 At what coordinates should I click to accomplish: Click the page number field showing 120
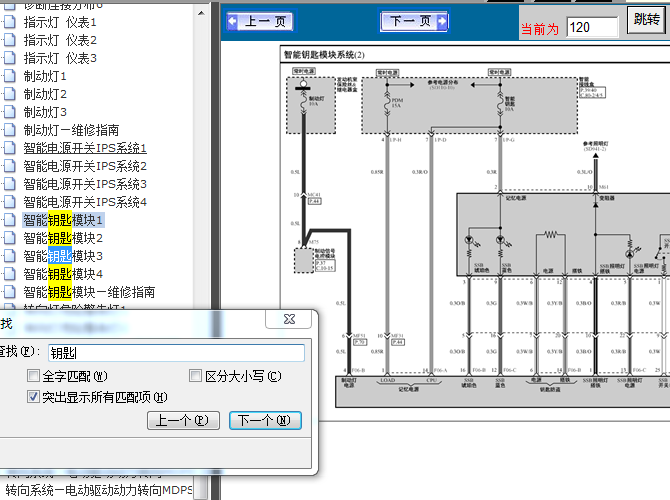pyautogui.click(x=592, y=27)
